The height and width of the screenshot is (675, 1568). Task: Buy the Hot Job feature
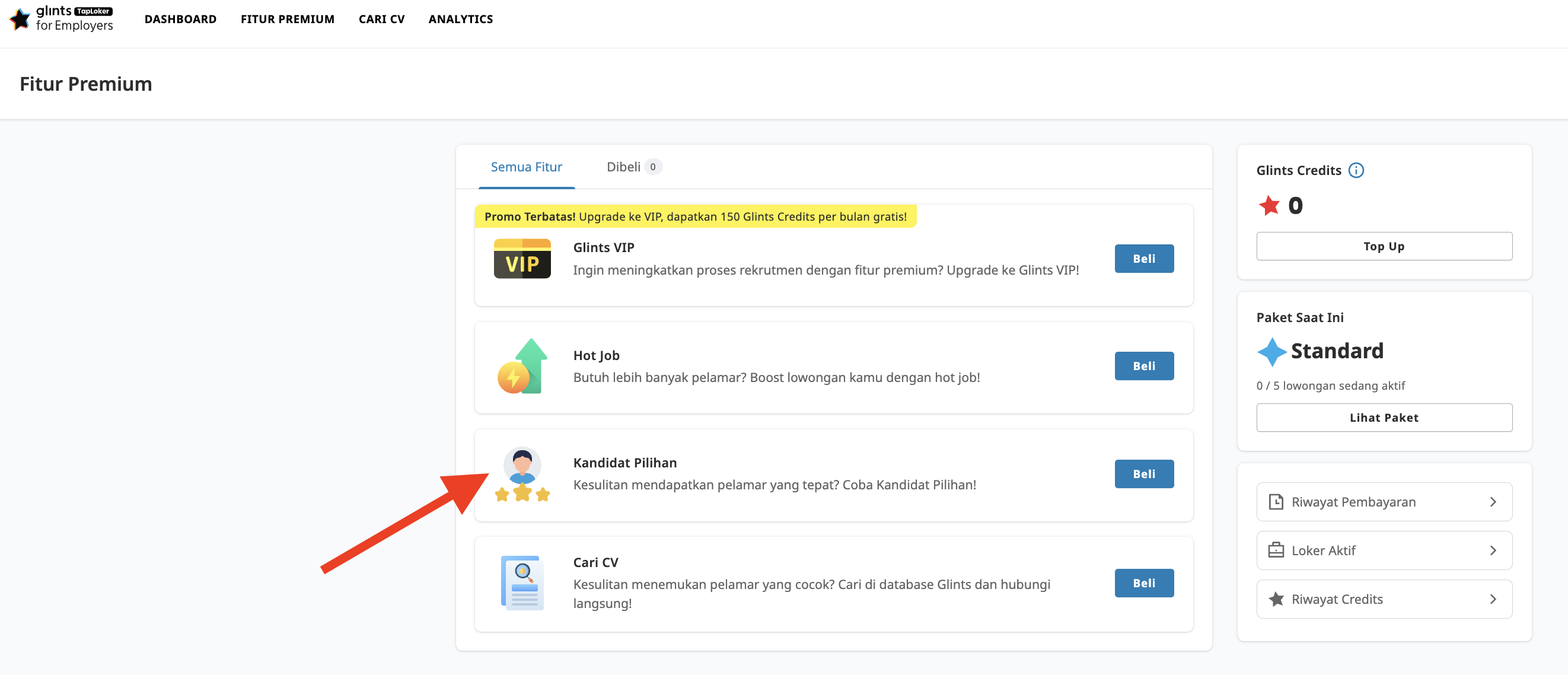(1143, 367)
